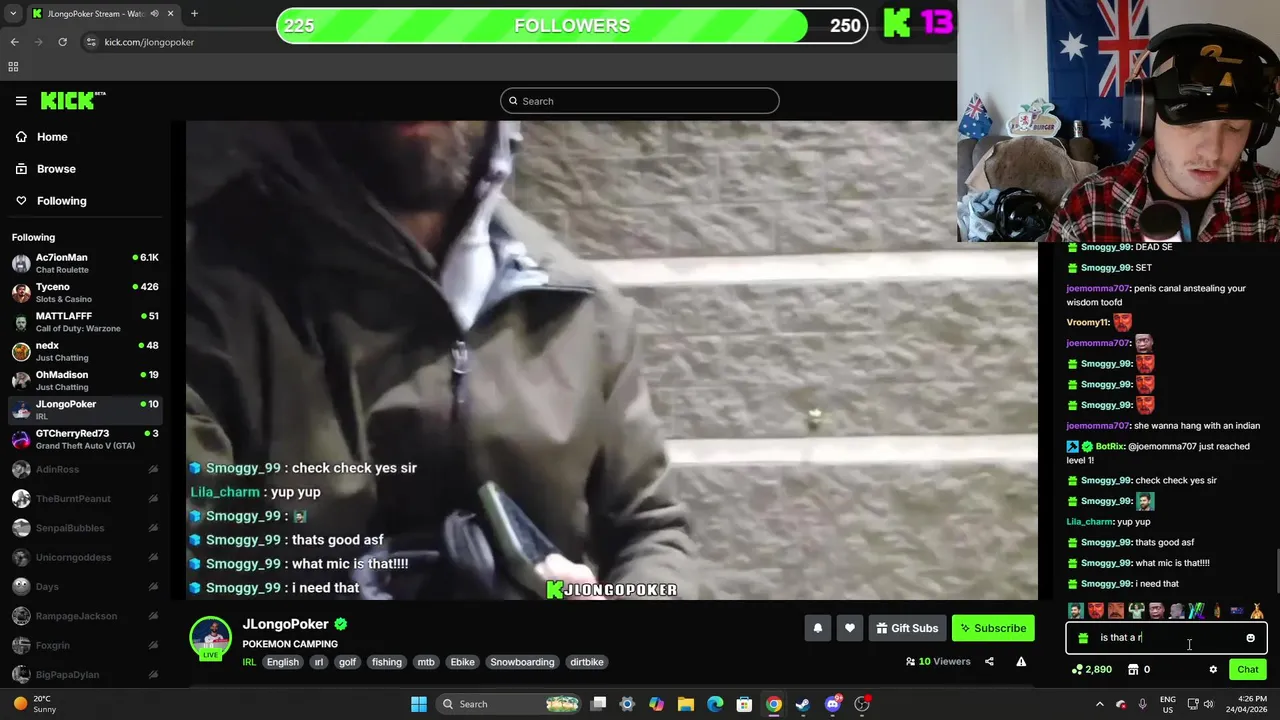Click the share stream icon
Image resolution: width=1280 pixels, height=720 pixels.
click(989, 661)
